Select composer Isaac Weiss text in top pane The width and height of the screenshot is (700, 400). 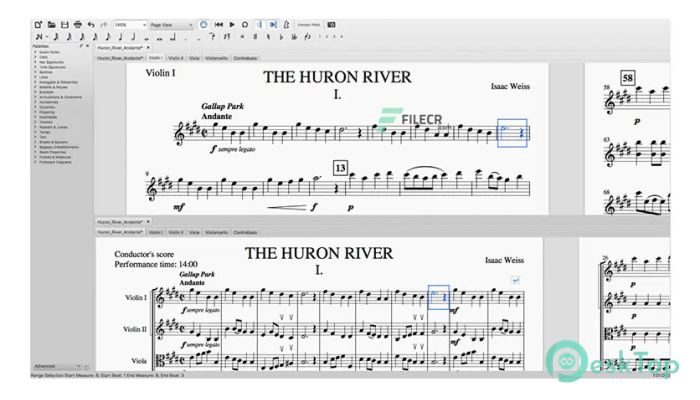point(510,87)
